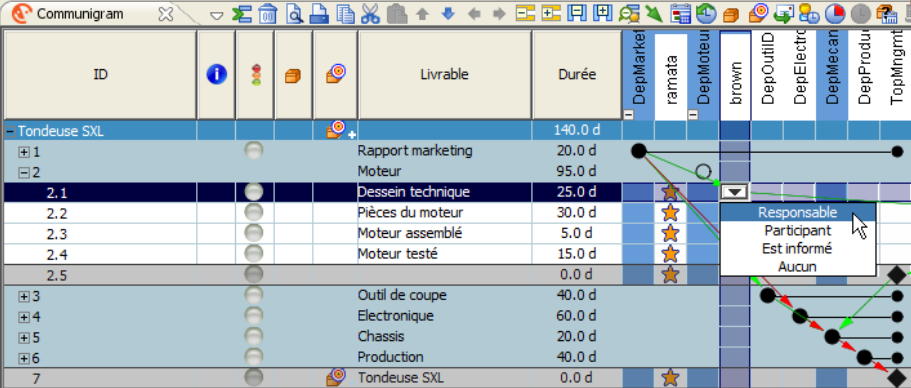This screenshot has height=388, width=911.
Task: Expand tree item 3 Outil de coupe
Action: click(24, 296)
